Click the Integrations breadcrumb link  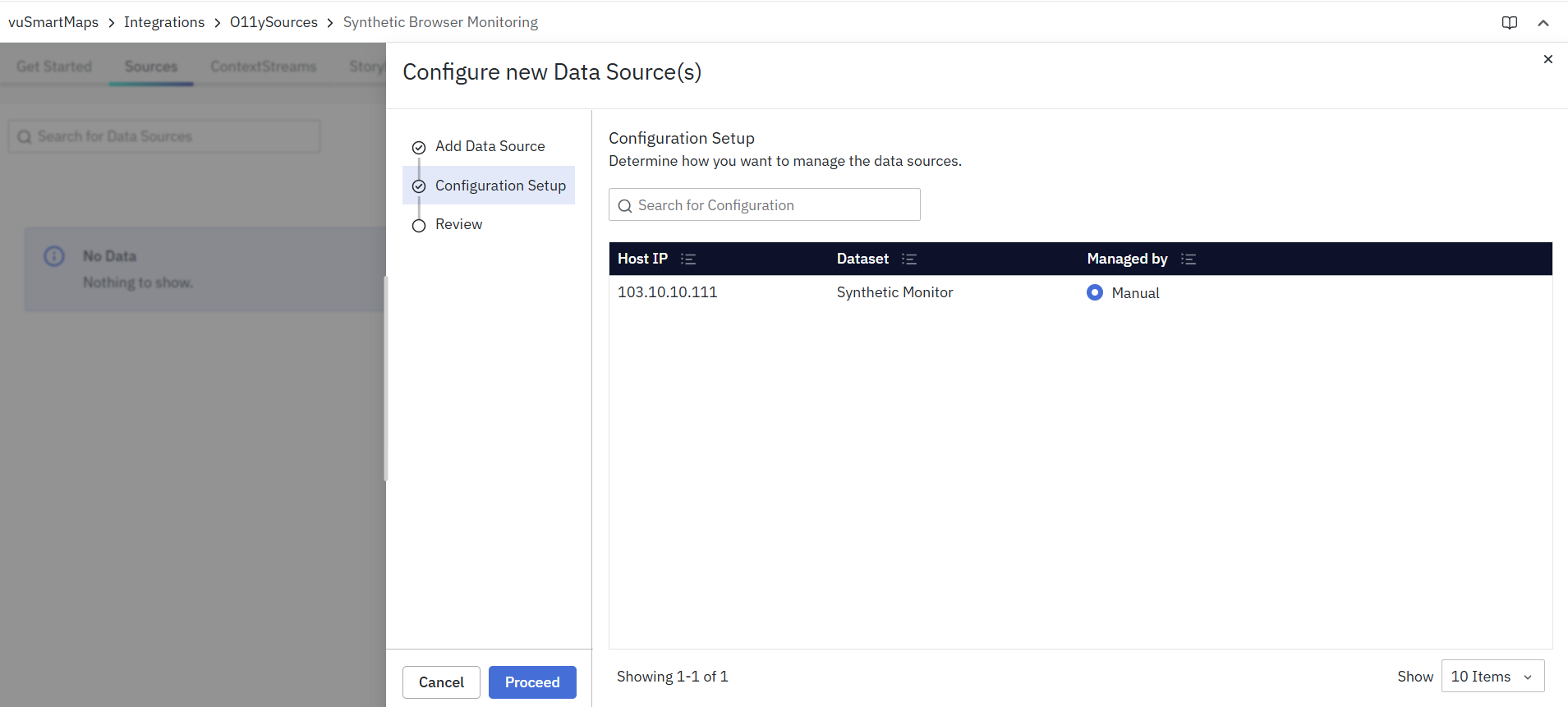pyautogui.click(x=164, y=22)
